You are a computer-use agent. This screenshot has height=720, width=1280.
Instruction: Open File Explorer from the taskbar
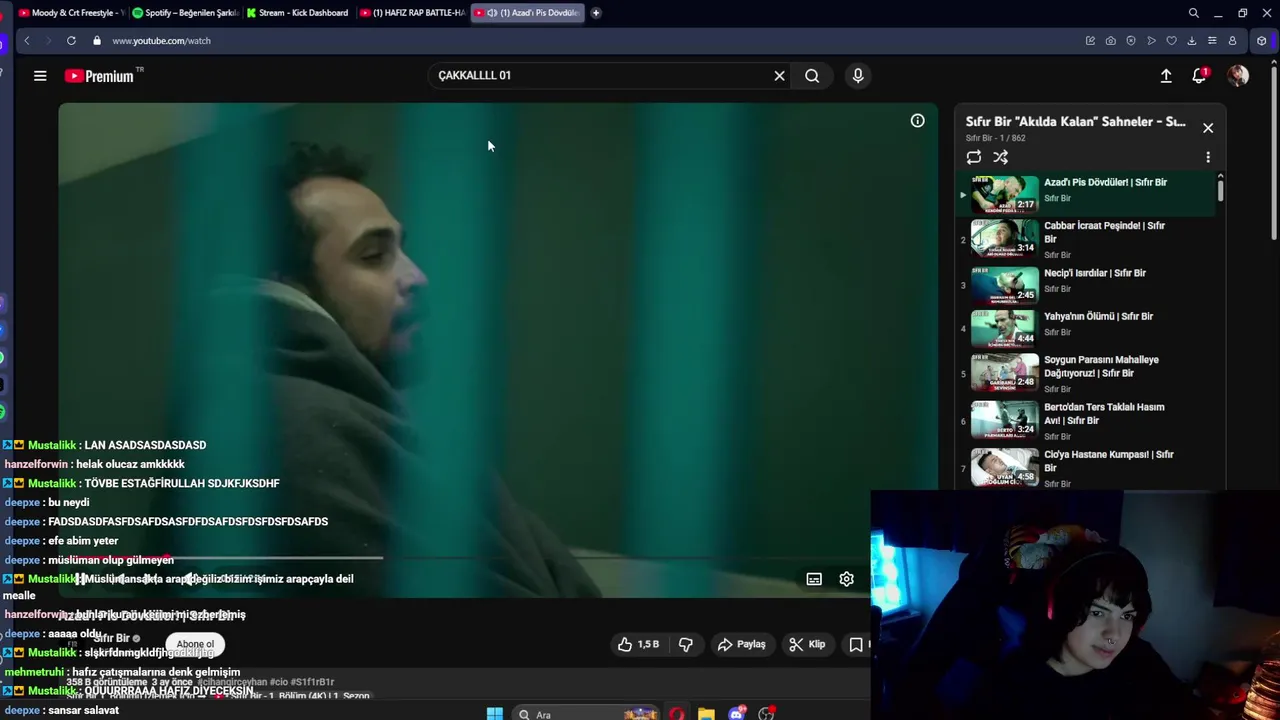706,714
